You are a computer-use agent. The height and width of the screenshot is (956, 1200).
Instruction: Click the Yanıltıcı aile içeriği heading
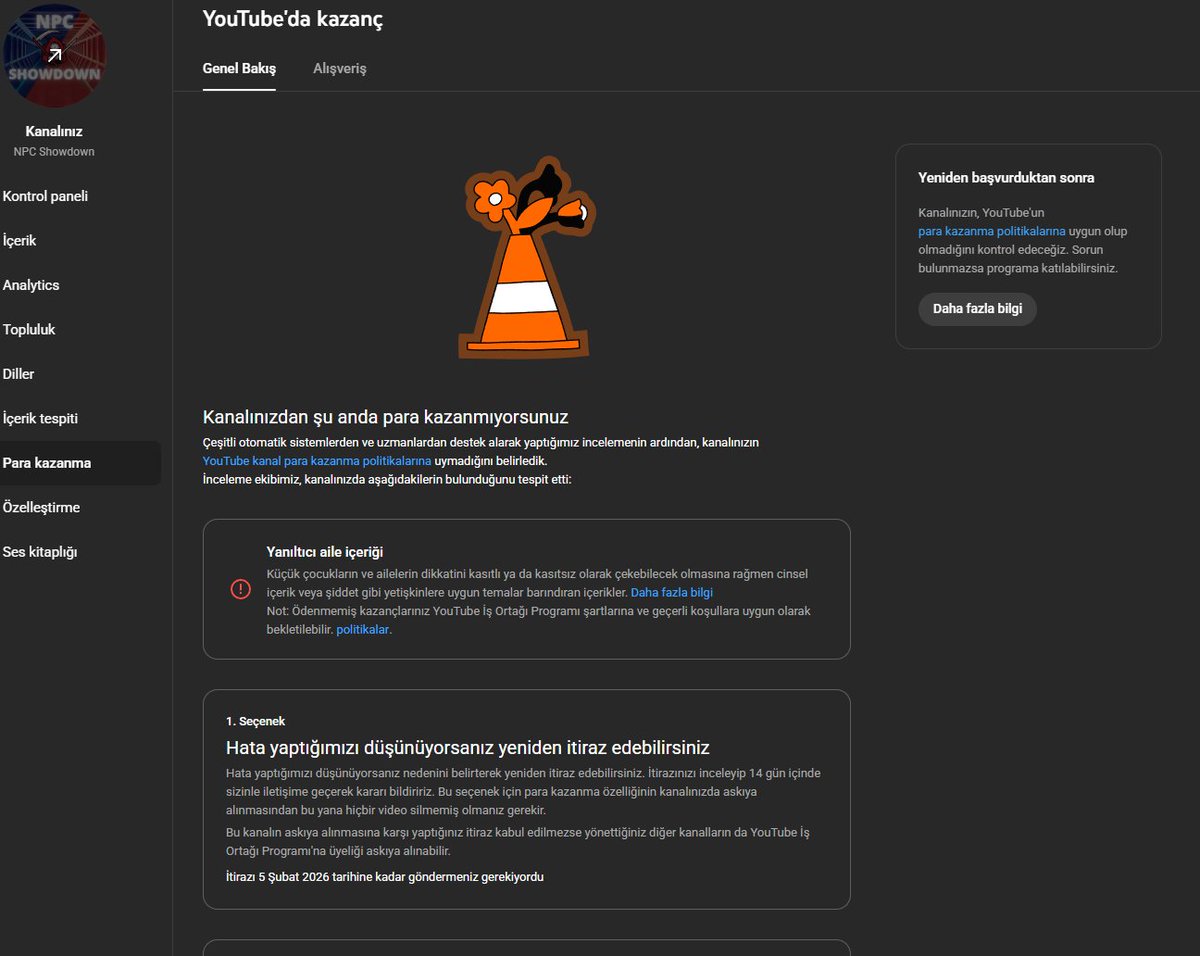pos(325,552)
